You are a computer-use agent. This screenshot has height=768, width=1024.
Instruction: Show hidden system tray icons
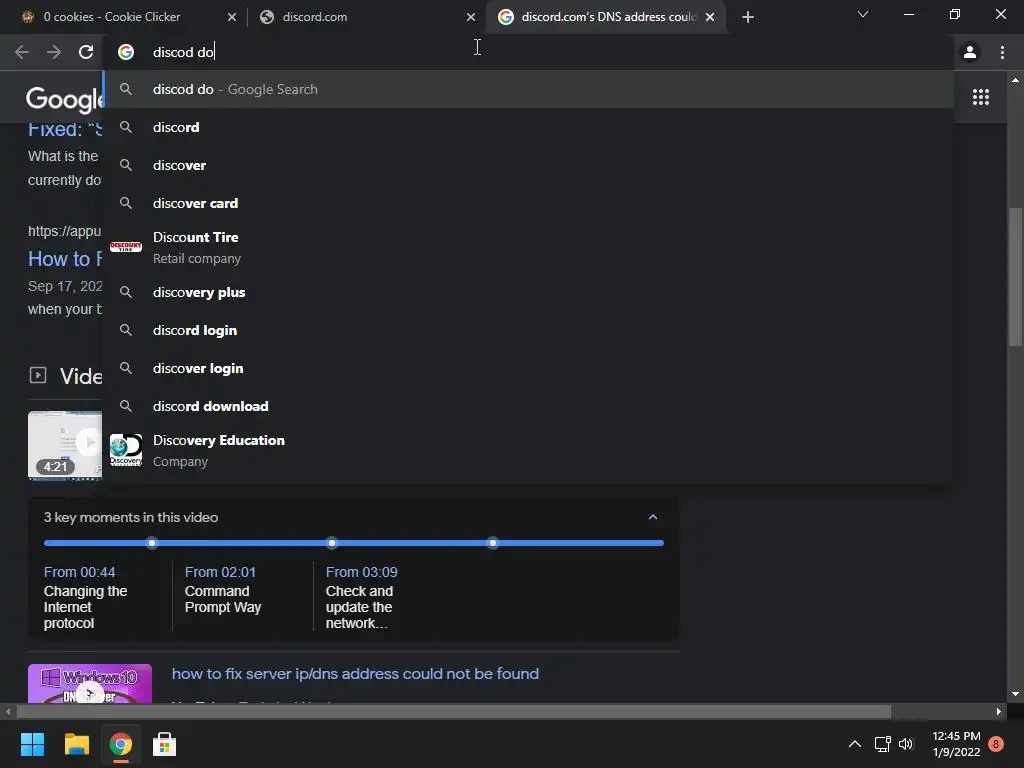coord(854,744)
